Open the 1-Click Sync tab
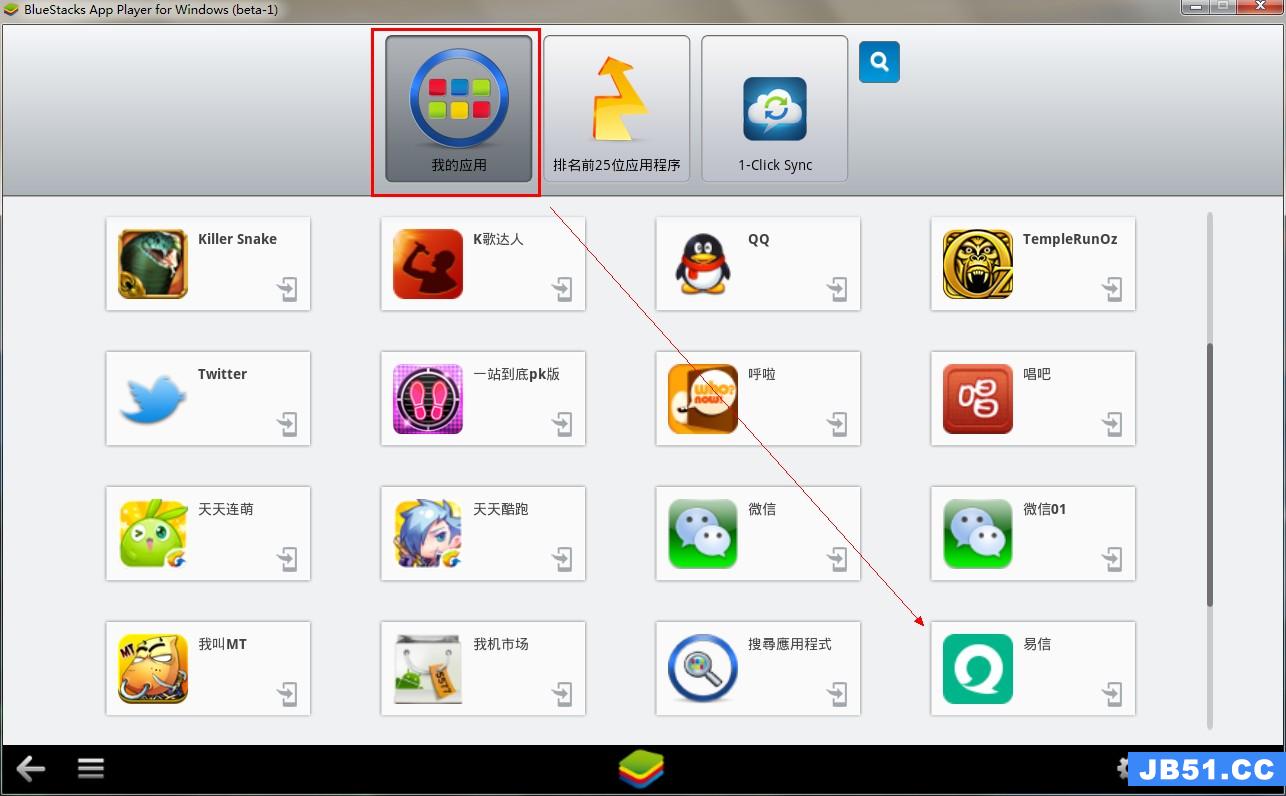The width and height of the screenshot is (1286, 796). point(775,109)
